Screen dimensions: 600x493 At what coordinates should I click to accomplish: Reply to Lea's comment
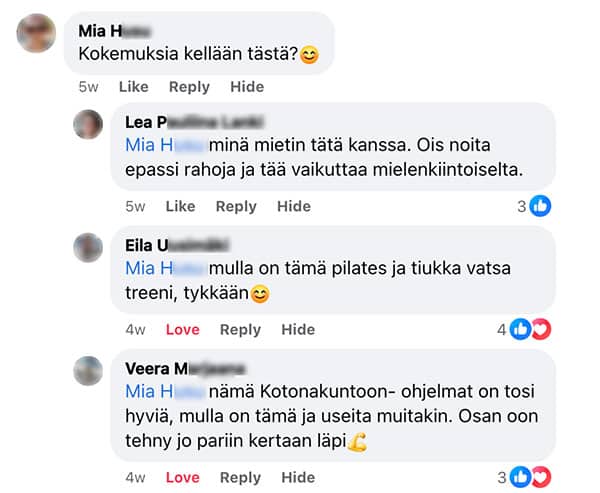(x=236, y=206)
